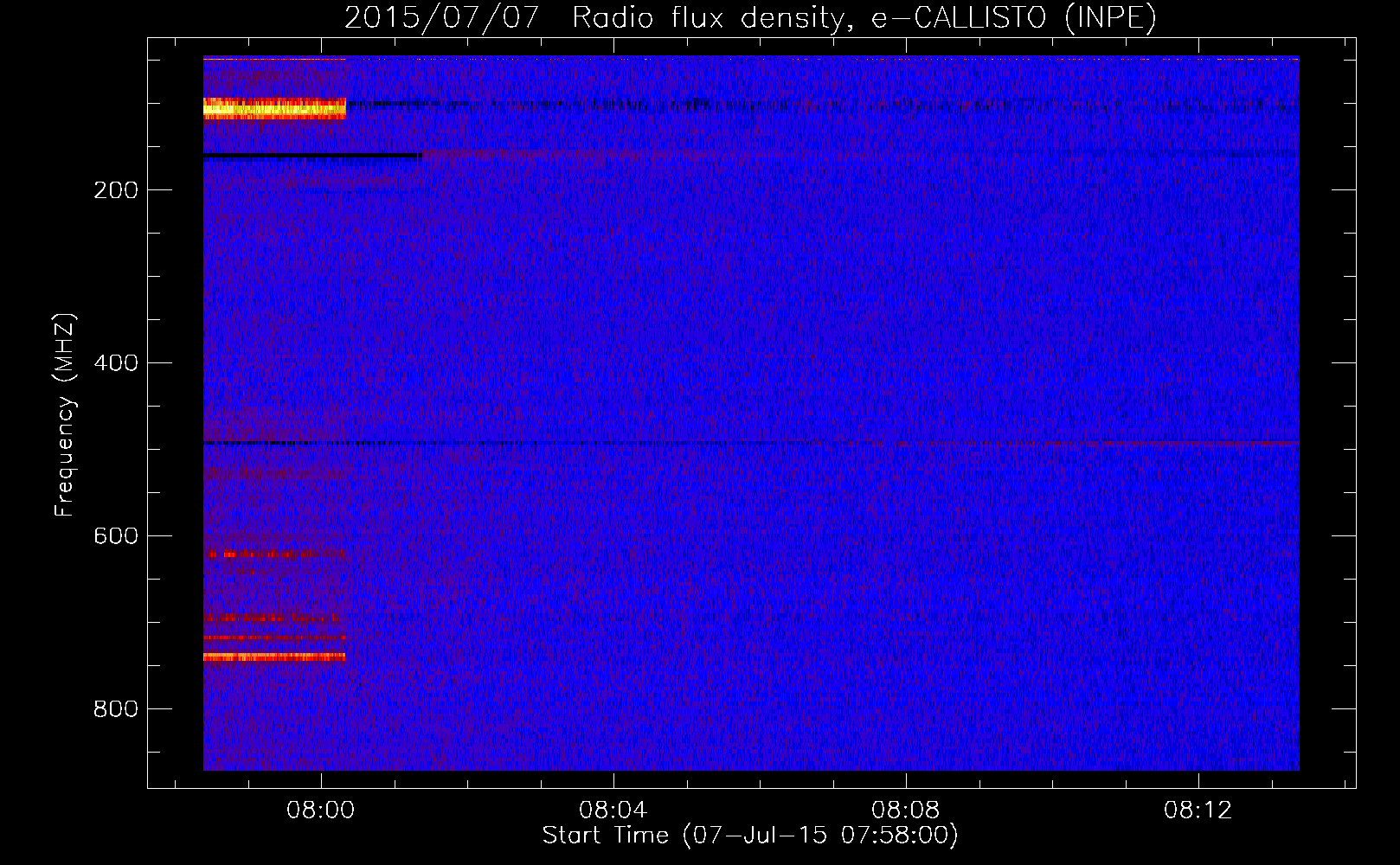The width and height of the screenshot is (1400, 865).
Task: Select the 600 MHz frequency label
Action: coord(116,536)
